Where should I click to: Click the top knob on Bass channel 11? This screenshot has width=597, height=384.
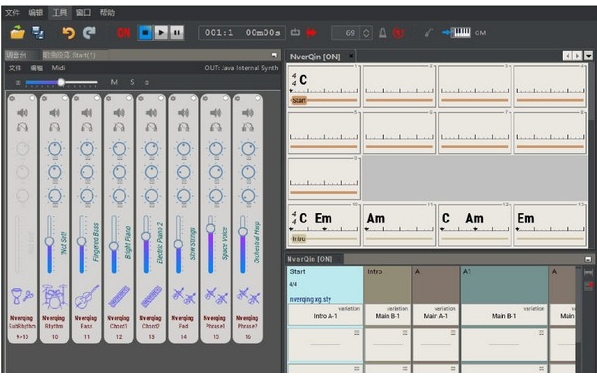click(87, 148)
